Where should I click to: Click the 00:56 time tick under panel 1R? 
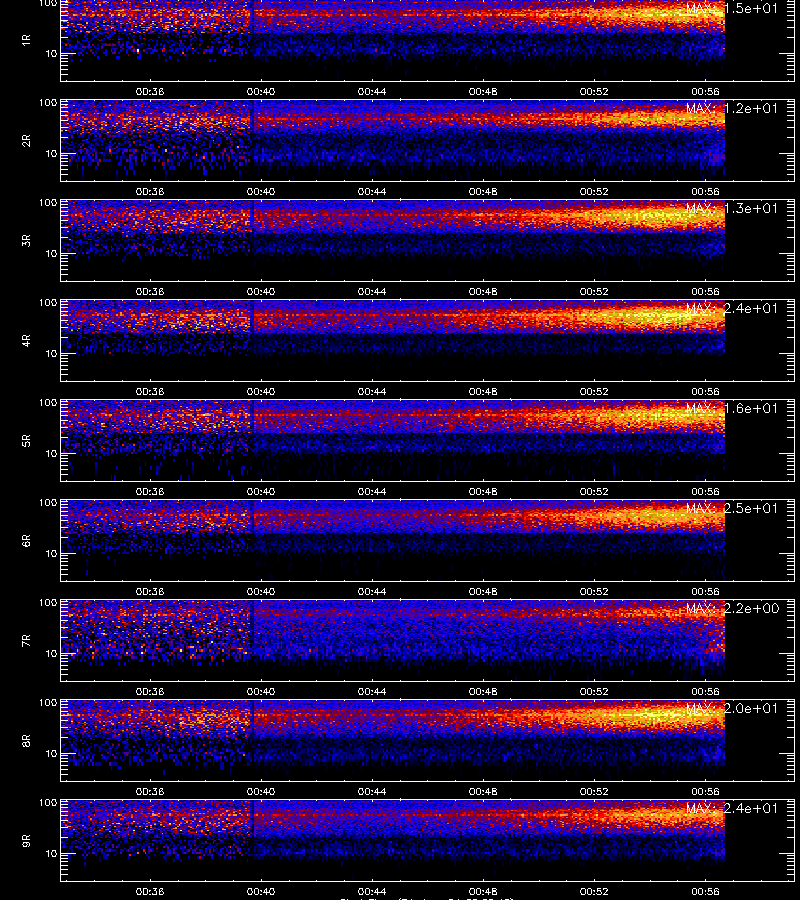tap(705, 91)
